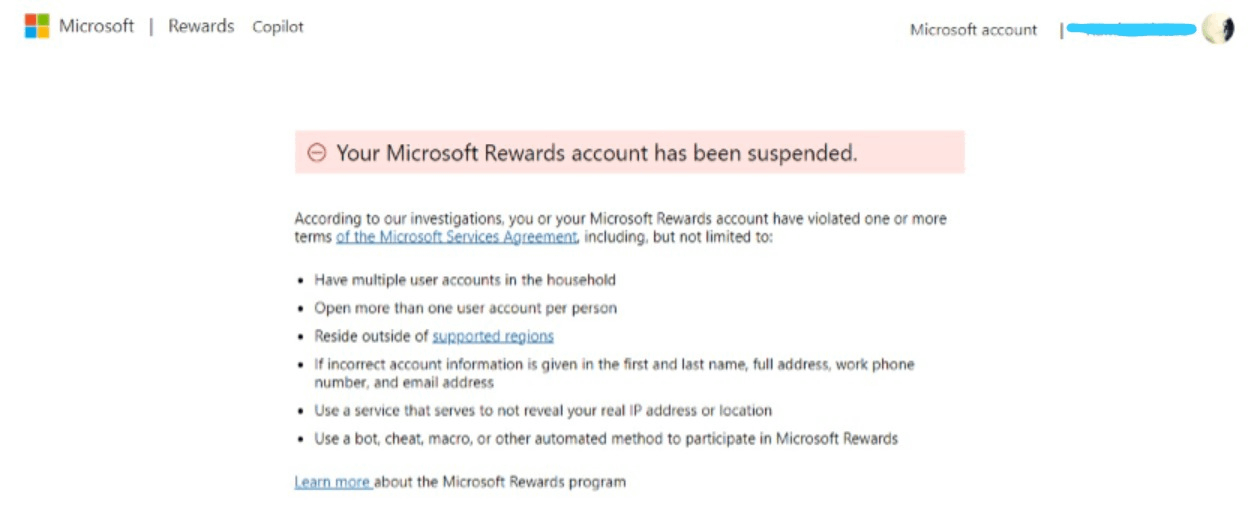Click the bot, cheat, macro bullet text
Screen dimensions: 1254x514
[x=606, y=438]
